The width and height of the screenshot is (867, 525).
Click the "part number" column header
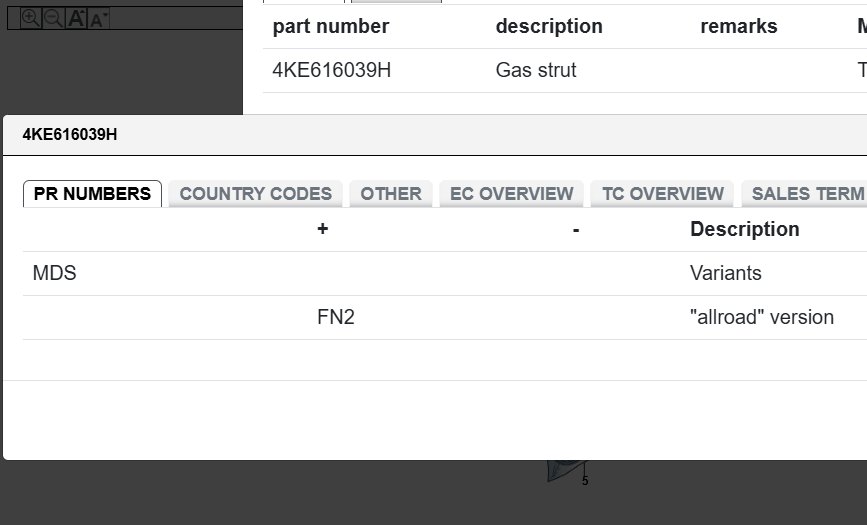click(331, 26)
